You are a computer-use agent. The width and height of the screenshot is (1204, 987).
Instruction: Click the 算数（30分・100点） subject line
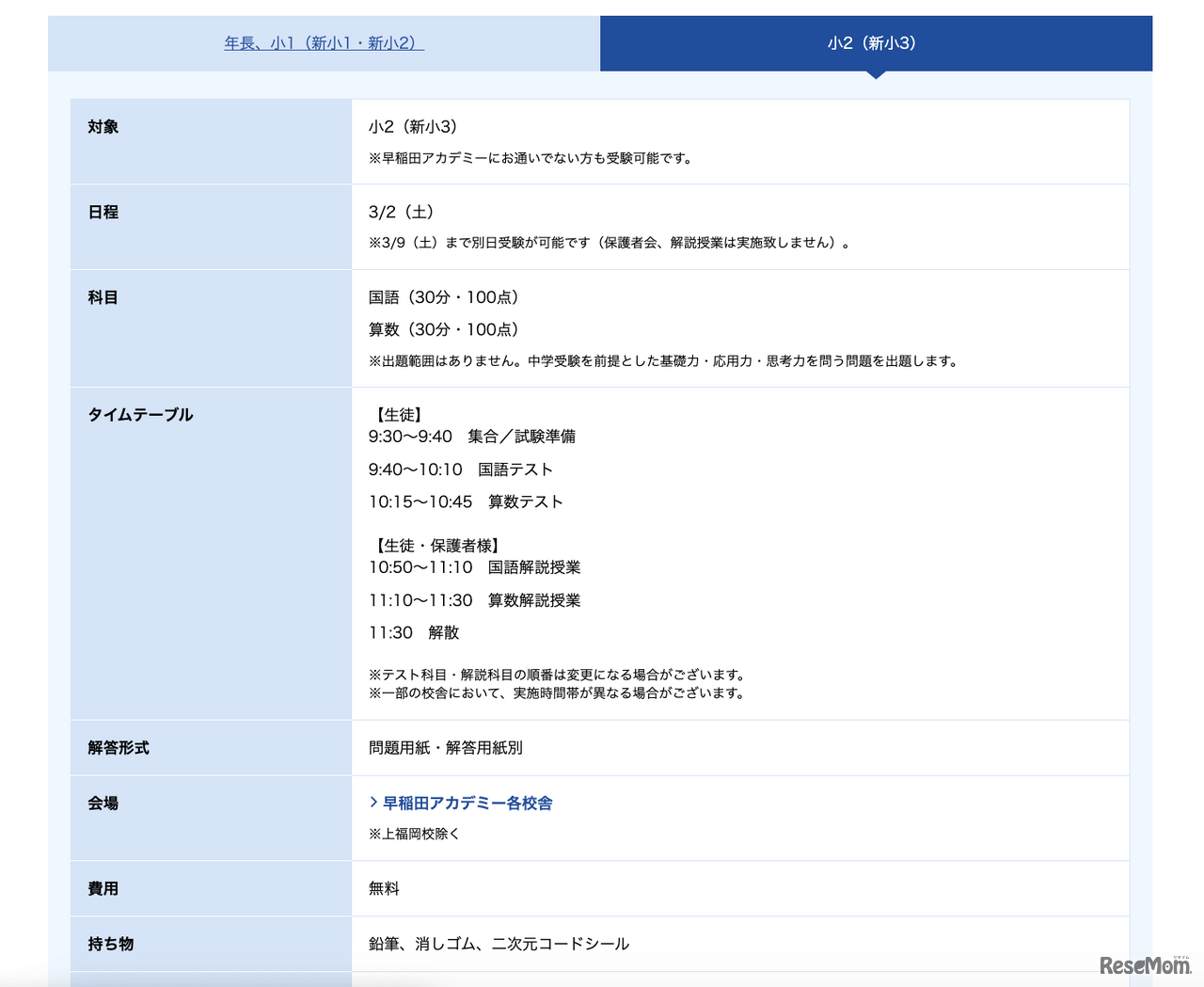(444, 329)
